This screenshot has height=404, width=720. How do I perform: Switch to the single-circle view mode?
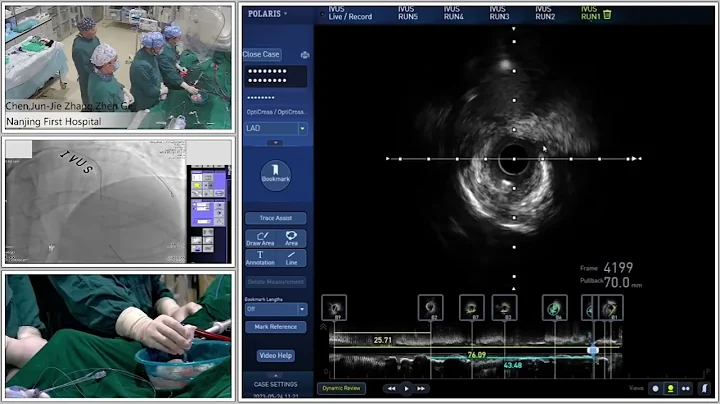(655, 388)
